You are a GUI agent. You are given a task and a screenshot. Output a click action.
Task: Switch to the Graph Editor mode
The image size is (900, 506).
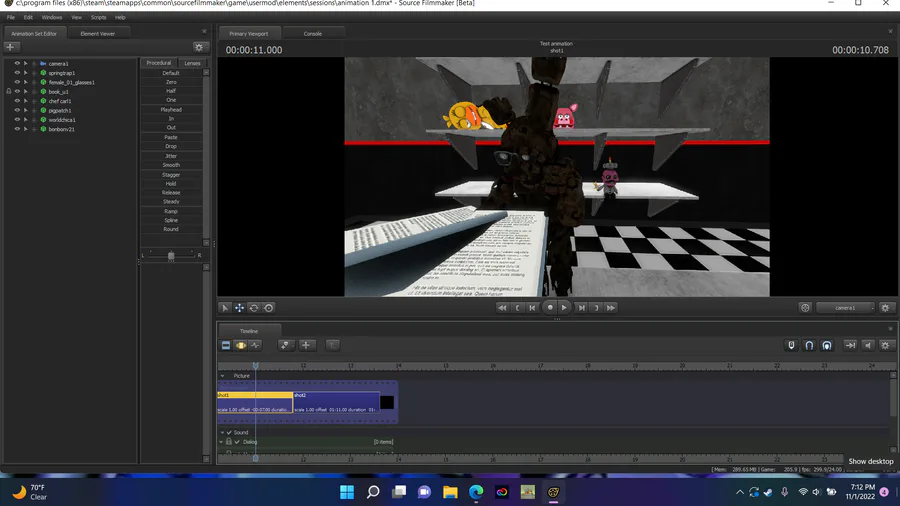255,345
